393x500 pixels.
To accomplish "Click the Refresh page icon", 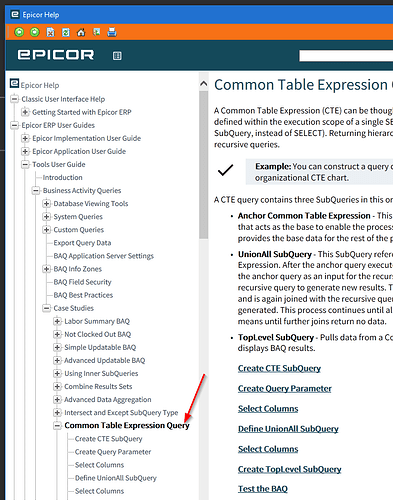I will pos(66,32).
